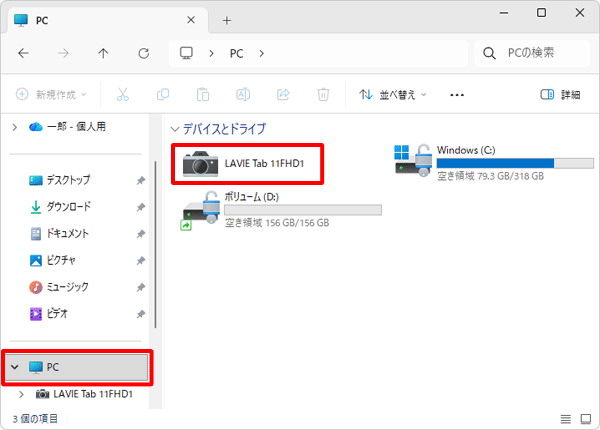Image resolution: width=600 pixels, height=430 pixels.
Task: Click the Rename icon in toolbar
Action: coord(243,94)
